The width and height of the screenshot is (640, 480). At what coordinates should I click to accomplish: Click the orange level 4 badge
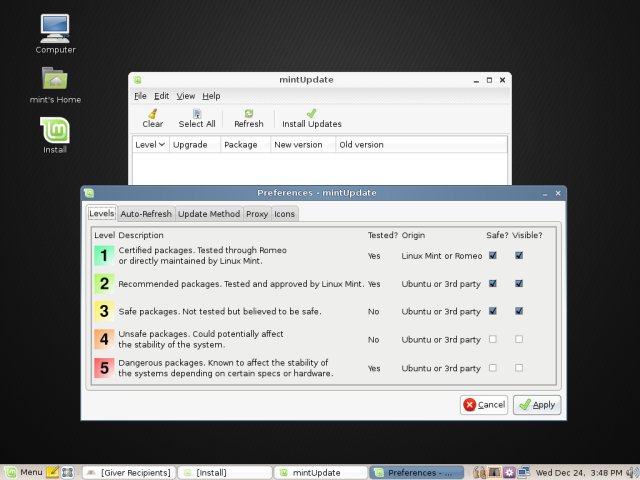[x=104, y=339]
